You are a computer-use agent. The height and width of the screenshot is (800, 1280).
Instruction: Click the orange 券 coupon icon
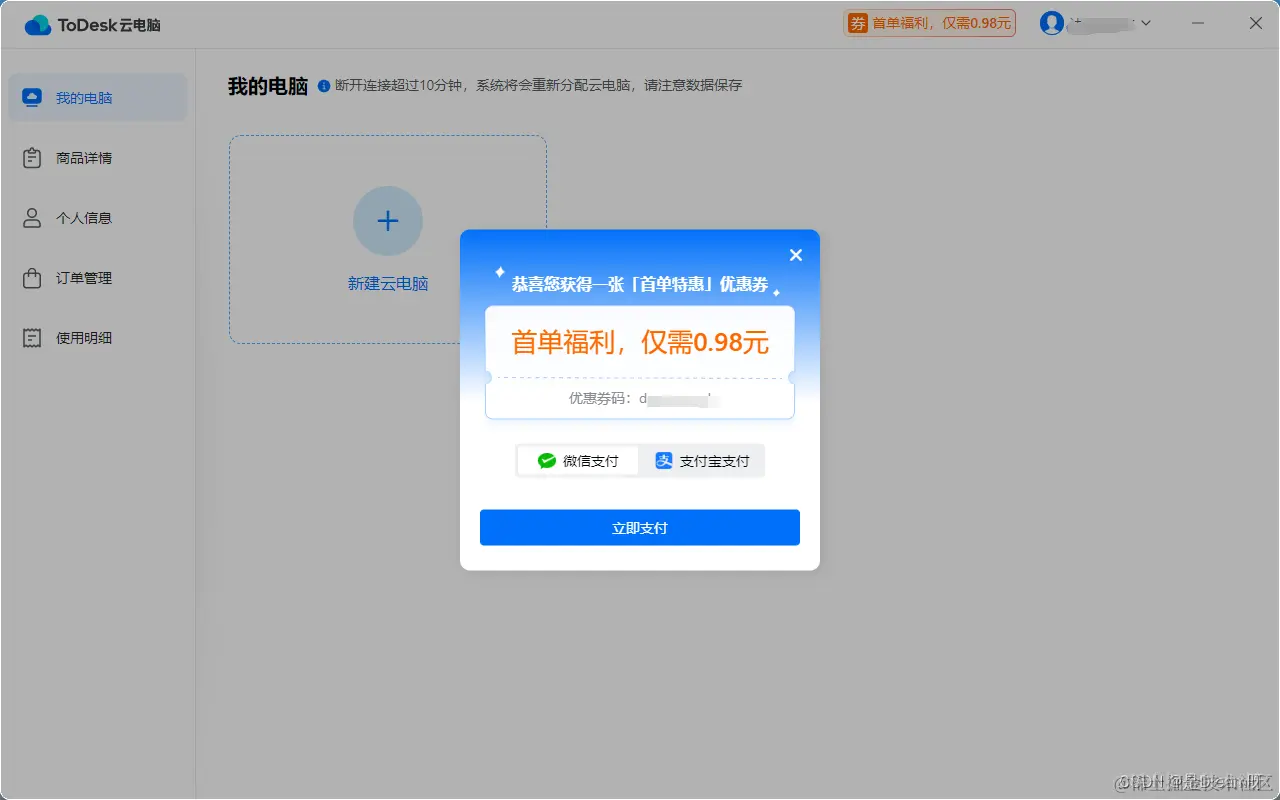(x=856, y=22)
